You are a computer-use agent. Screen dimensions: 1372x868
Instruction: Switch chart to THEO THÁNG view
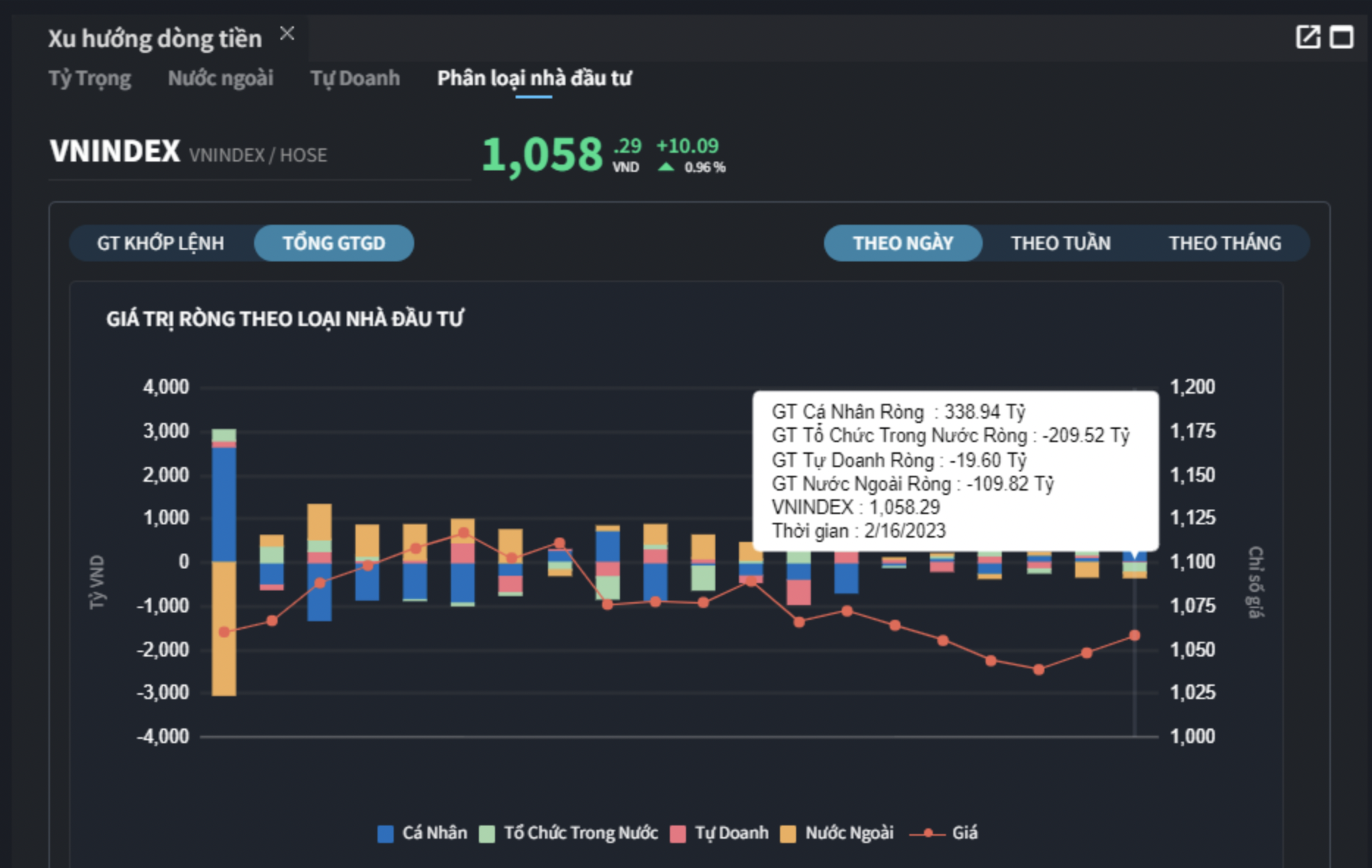pos(1224,243)
